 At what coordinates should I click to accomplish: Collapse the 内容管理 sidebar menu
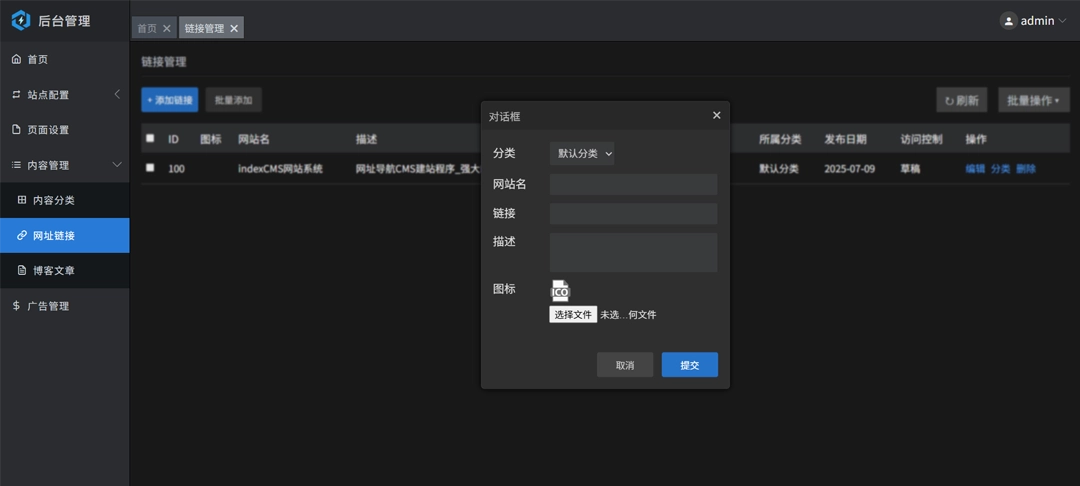pyautogui.click(x=64, y=165)
